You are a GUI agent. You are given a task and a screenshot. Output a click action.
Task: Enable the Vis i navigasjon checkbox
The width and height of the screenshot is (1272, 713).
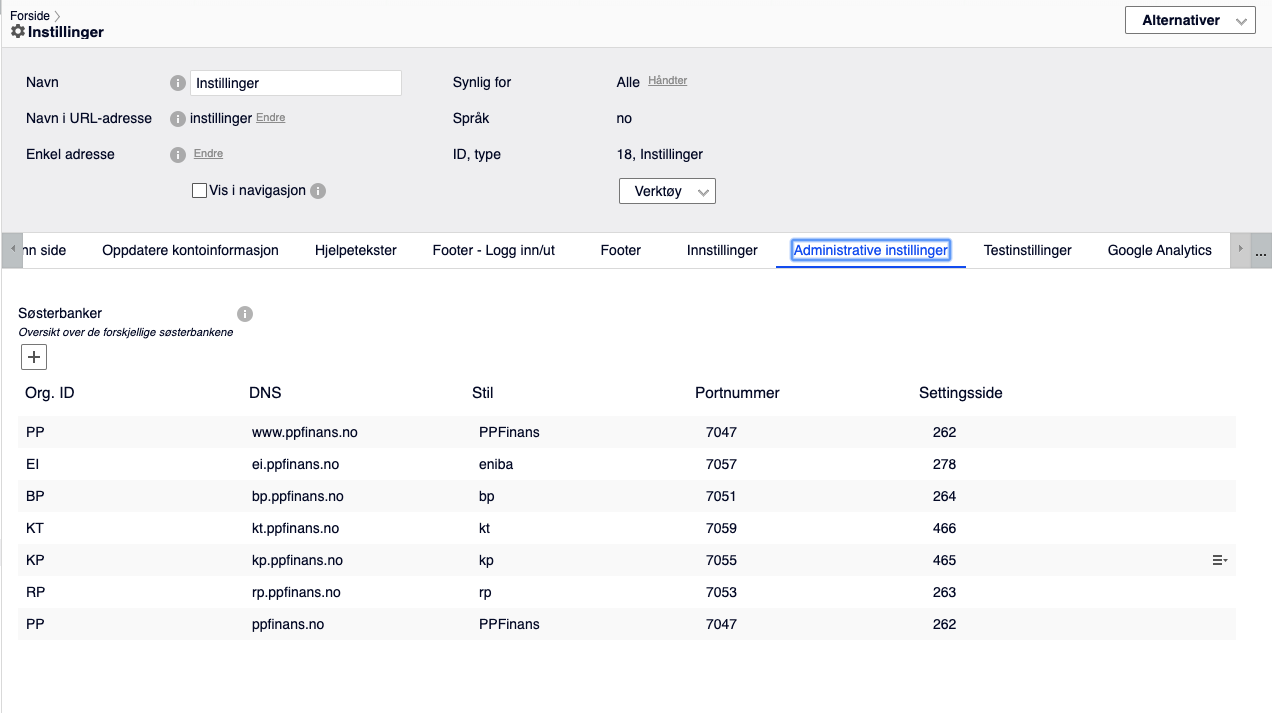[199, 191]
